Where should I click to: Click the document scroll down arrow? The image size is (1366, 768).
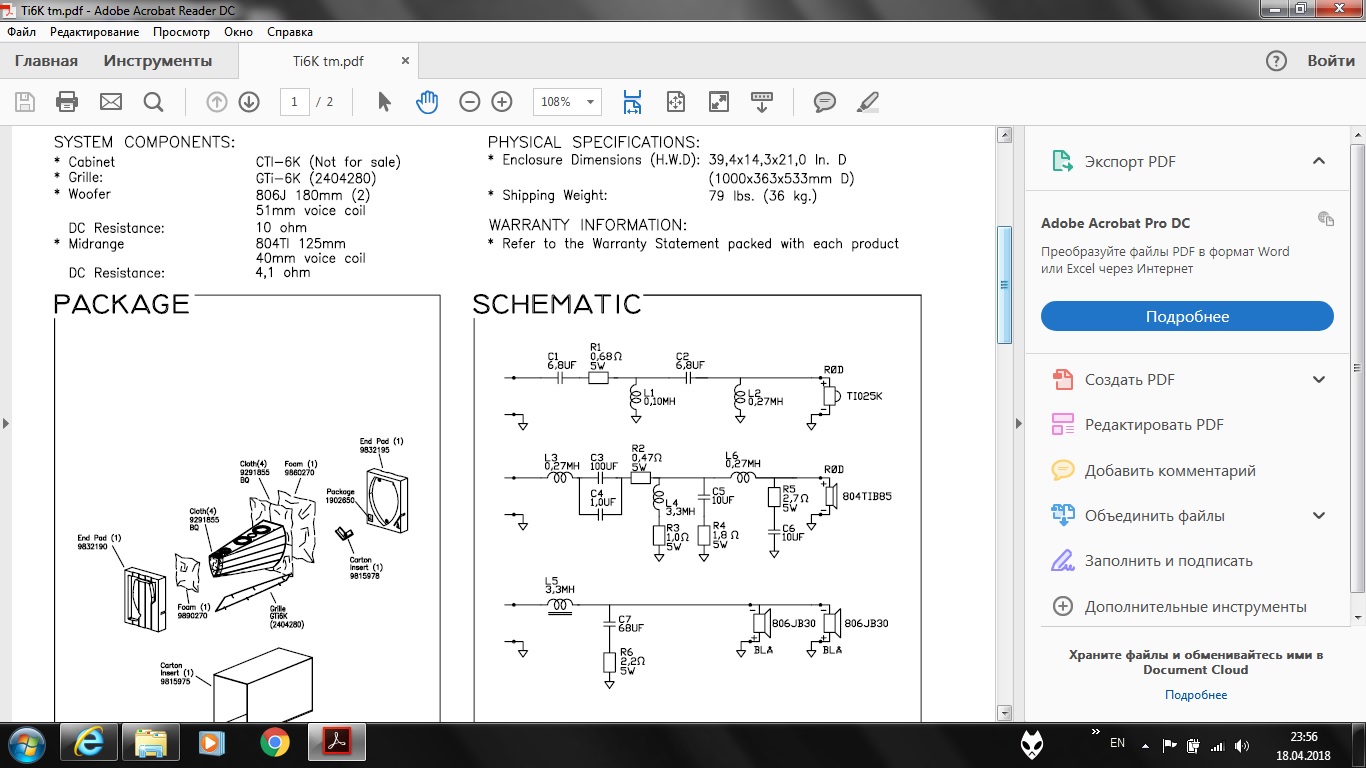(x=1004, y=713)
